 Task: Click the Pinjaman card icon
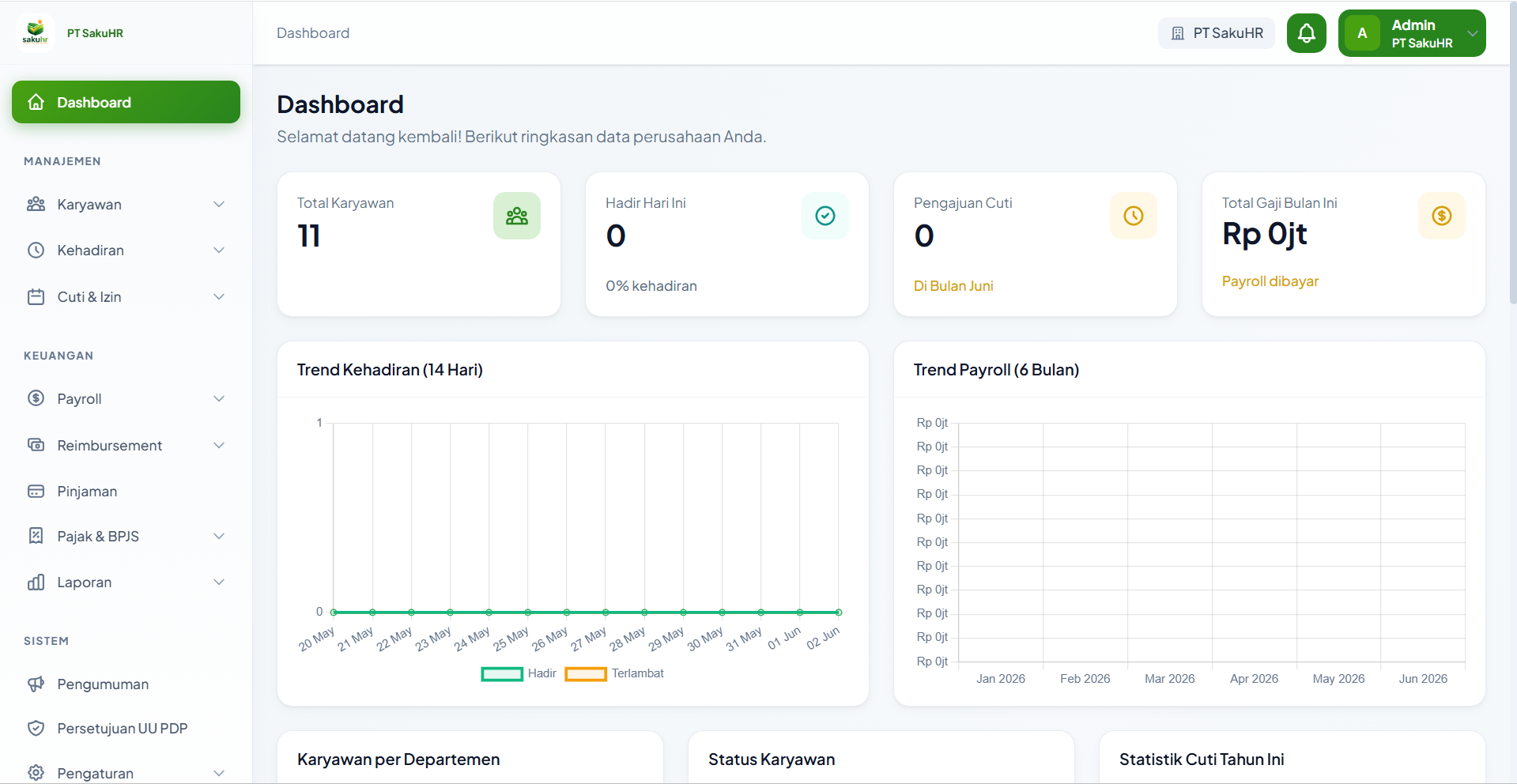[36, 492]
